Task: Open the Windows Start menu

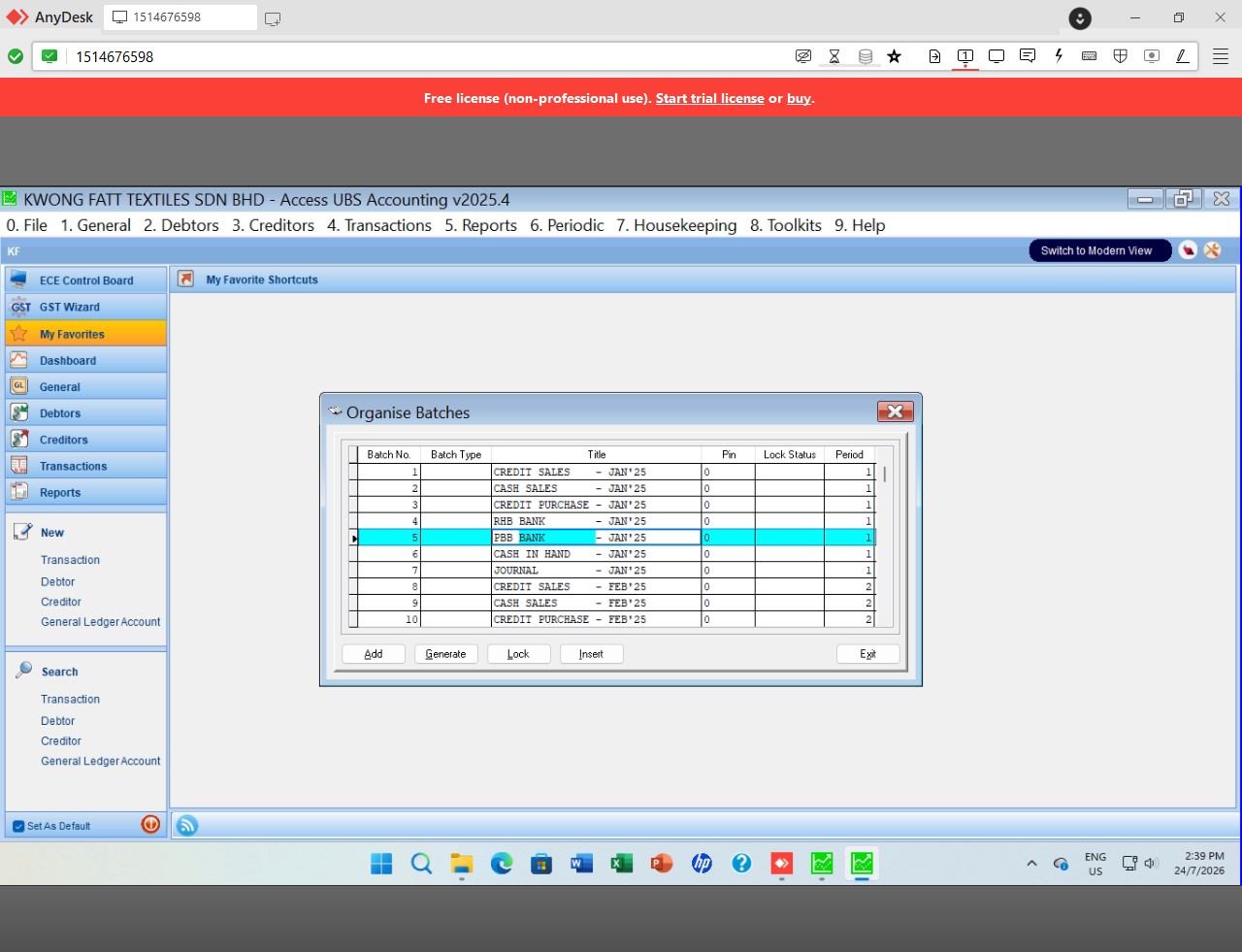Action: (x=381, y=864)
